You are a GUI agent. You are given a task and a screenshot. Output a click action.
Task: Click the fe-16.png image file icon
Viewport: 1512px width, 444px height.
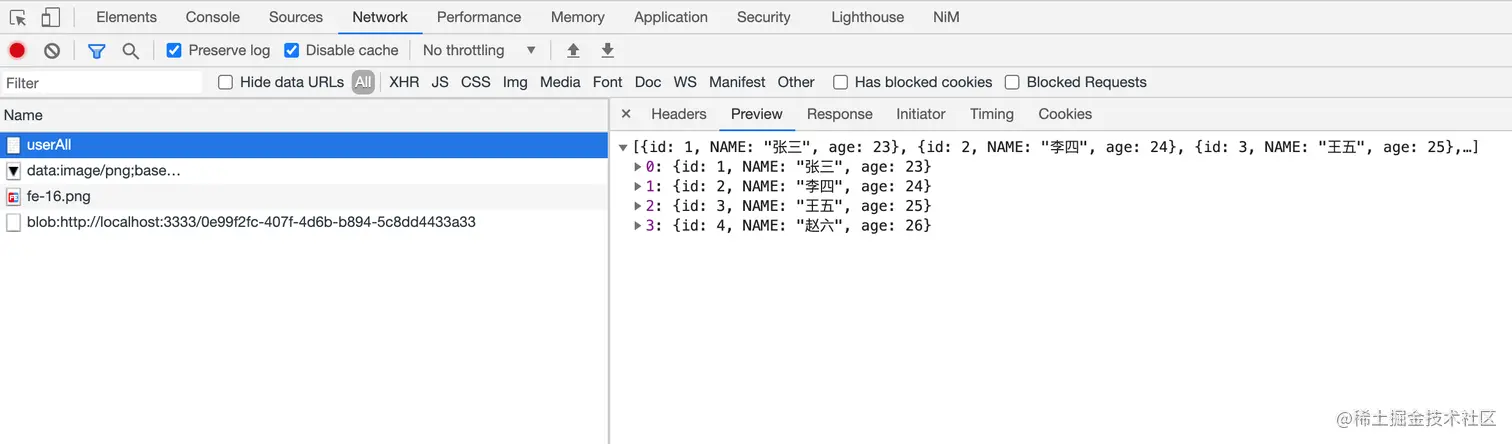[x=13, y=197]
